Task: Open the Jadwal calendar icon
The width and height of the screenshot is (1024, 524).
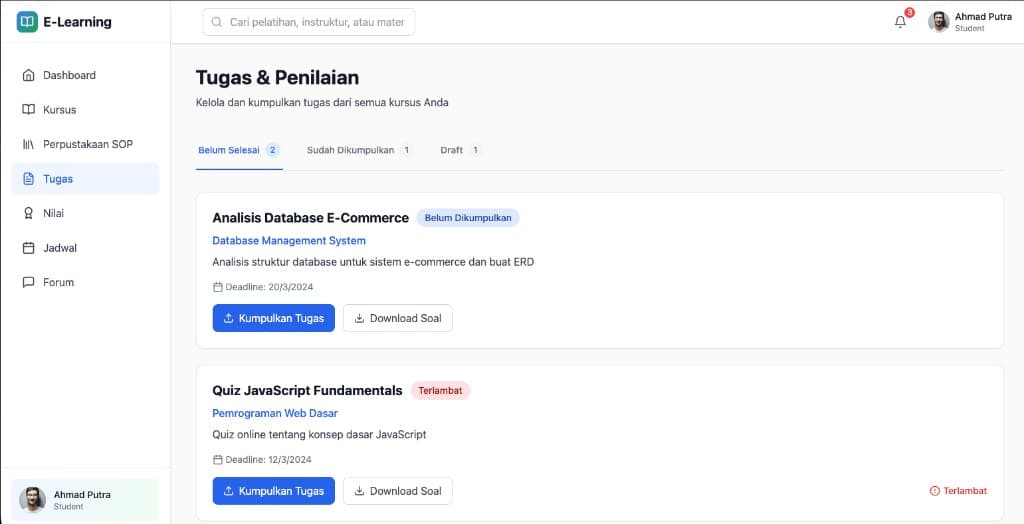Action: tap(29, 248)
